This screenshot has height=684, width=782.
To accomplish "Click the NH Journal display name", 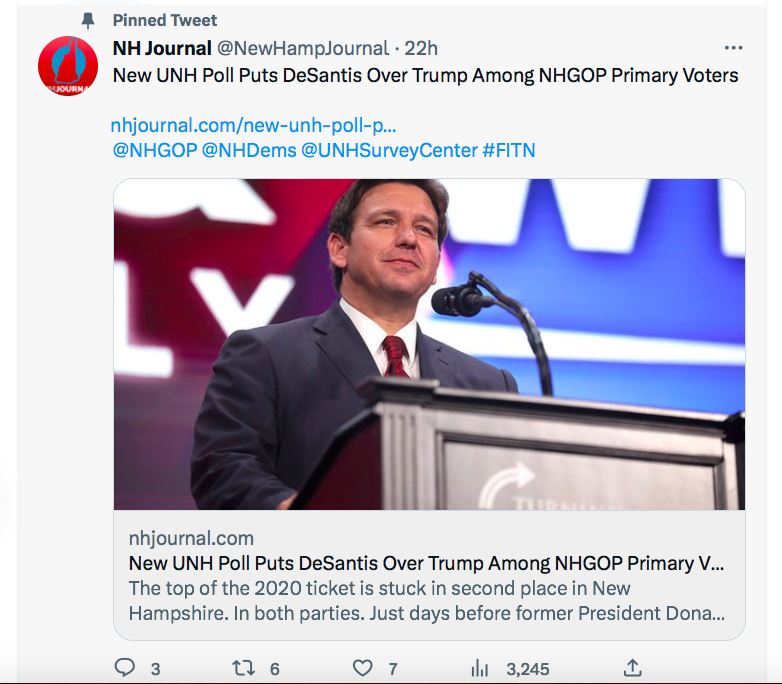I will tap(162, 48).
